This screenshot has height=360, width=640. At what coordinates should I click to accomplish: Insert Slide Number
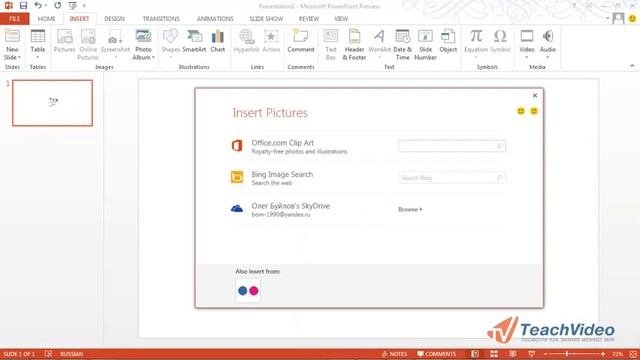[x=425, y=45]
